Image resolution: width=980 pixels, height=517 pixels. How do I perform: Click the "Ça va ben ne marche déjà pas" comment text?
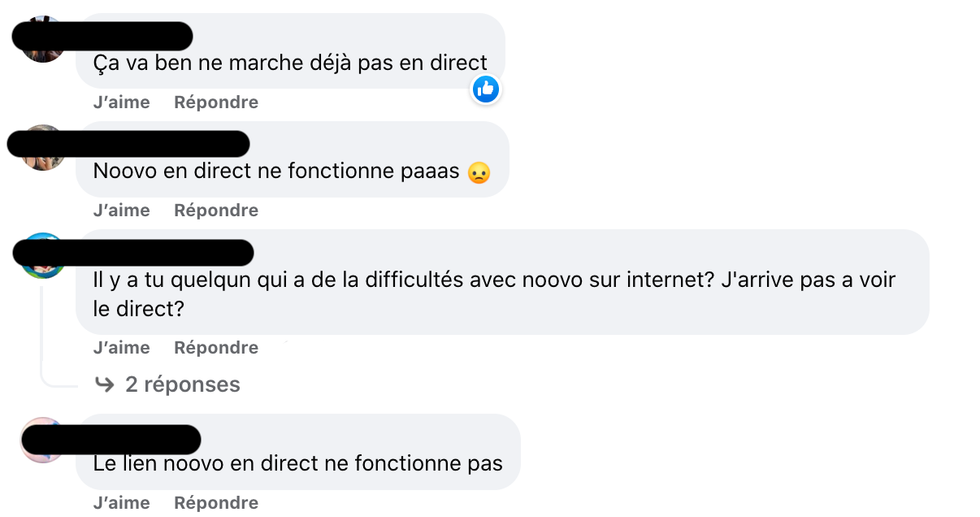[x=290, y=63]
